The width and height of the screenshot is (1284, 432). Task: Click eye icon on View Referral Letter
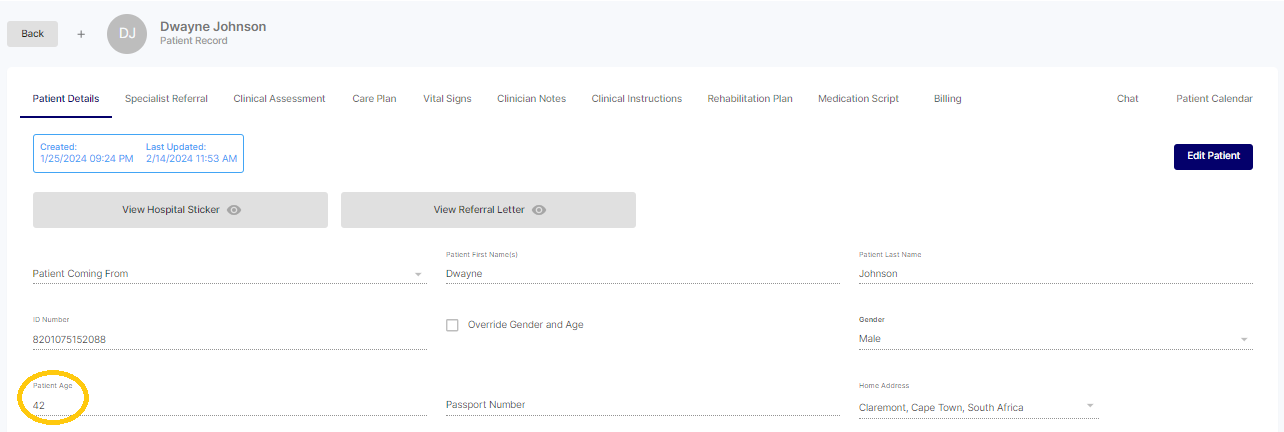pyautogui.click(x=539, y=210)
